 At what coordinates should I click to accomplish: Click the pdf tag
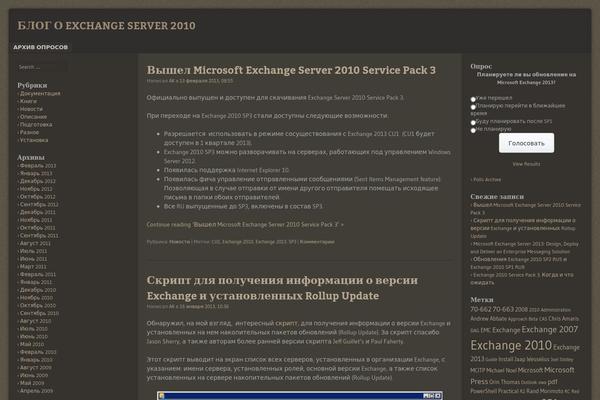coord(552,382)
